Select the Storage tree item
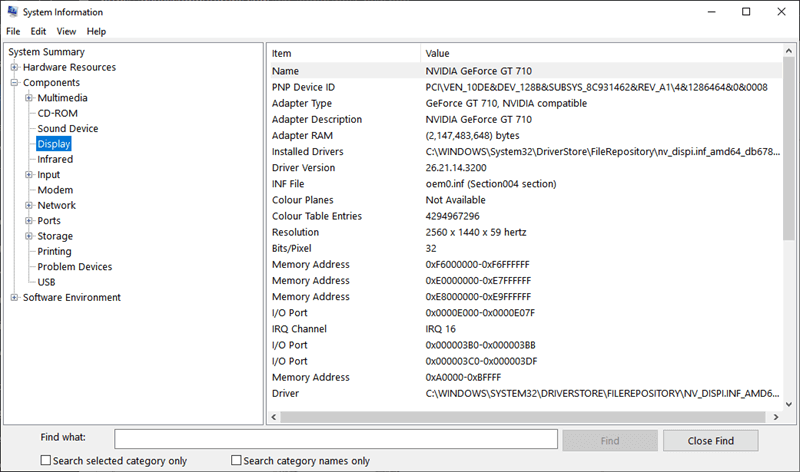800x472 pixels. point(55,236)
